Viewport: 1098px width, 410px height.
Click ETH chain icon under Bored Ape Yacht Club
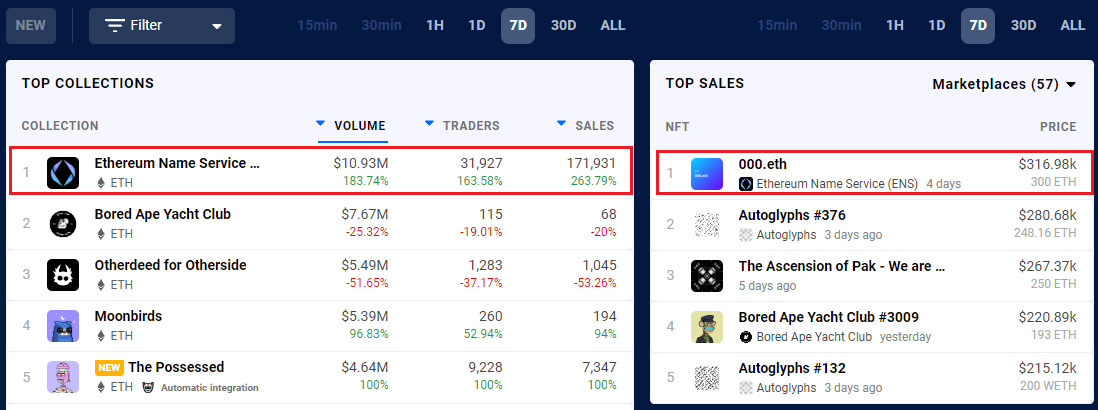coord(101,234)
